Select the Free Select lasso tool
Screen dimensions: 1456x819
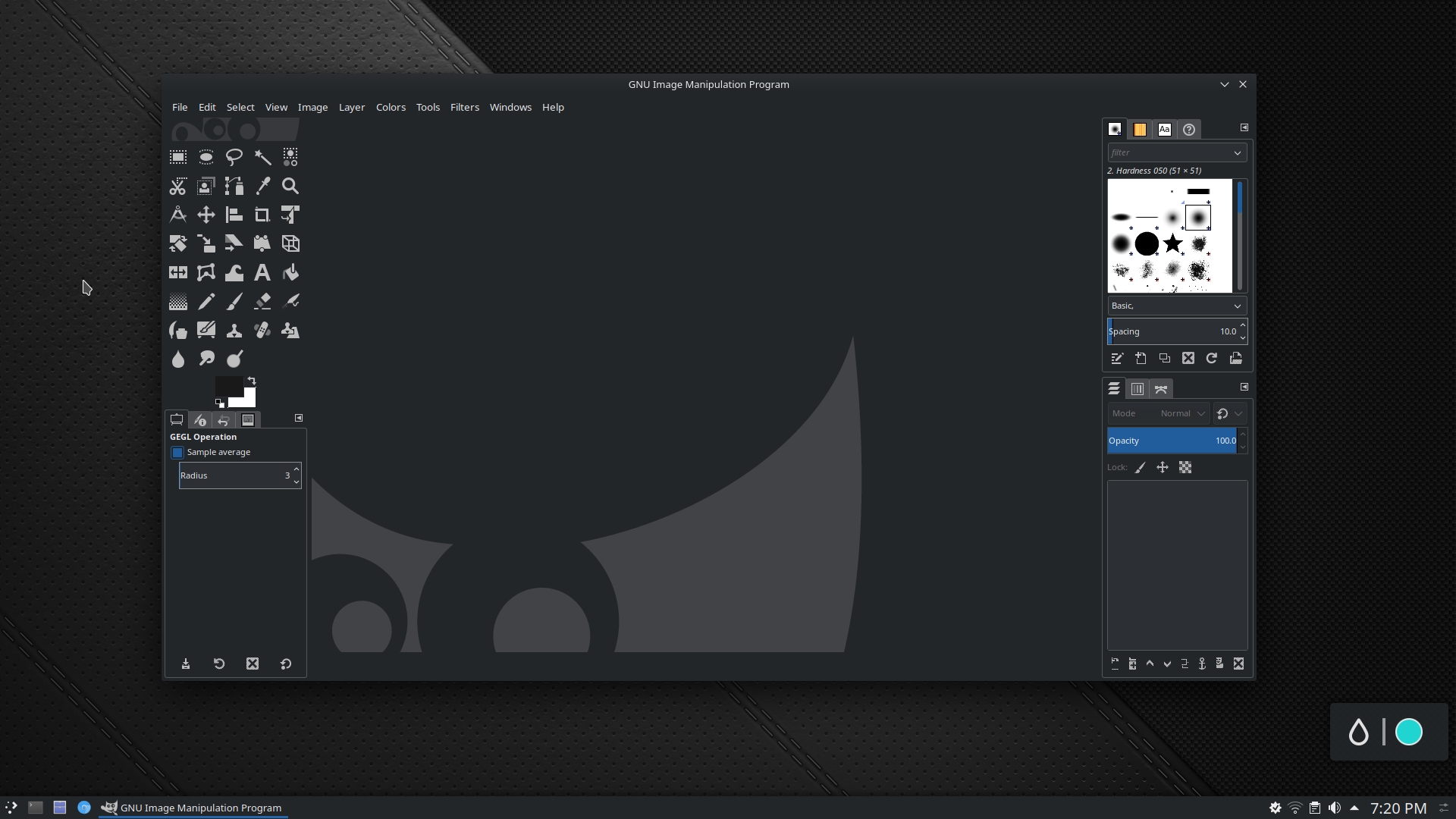click(x=234, y=157)
